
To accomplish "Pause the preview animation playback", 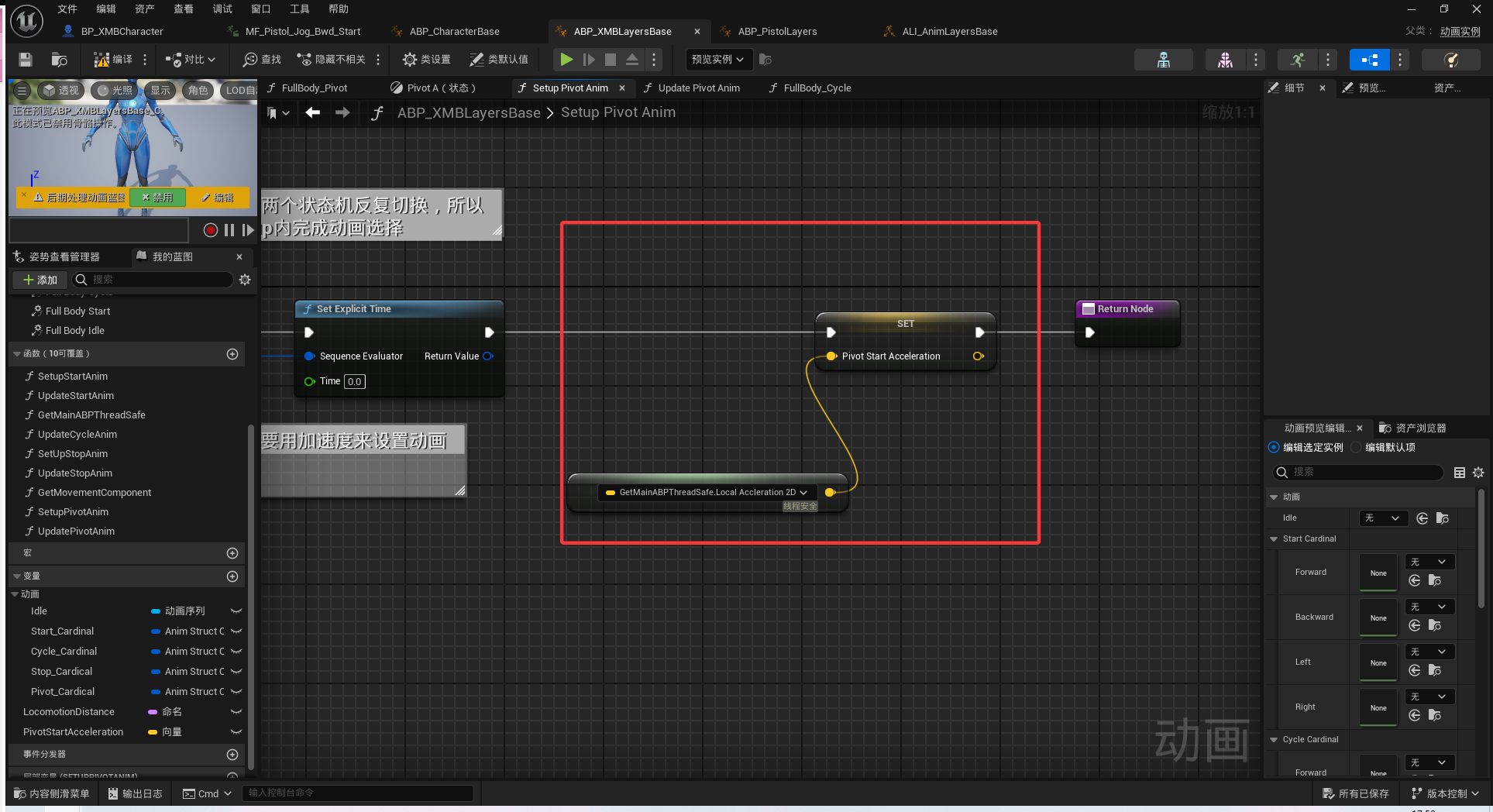I will tap(229, 230).
